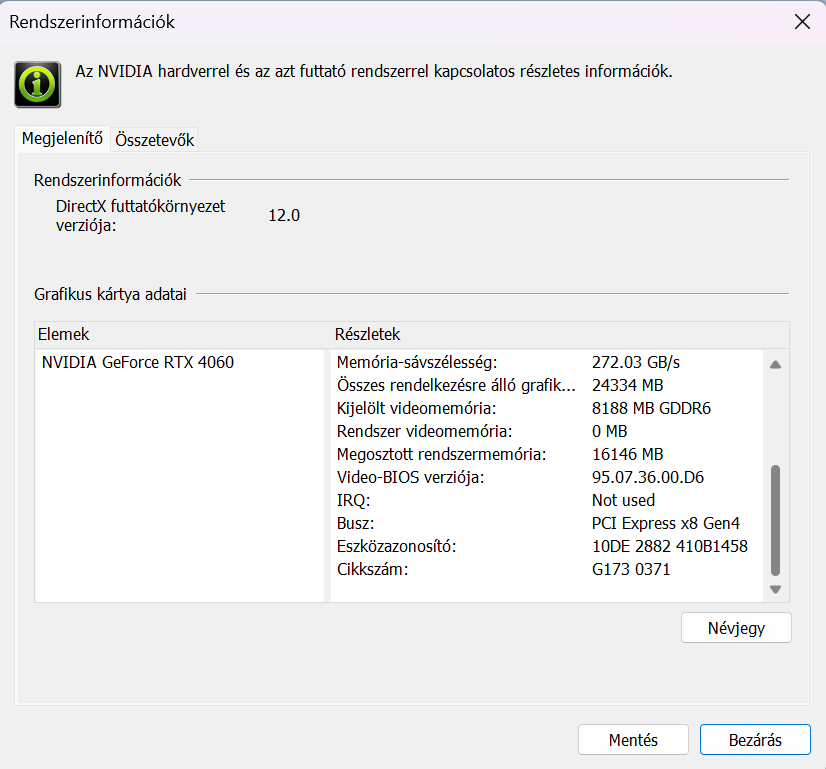Viewport: 826px width, 769px height.
Task: Click the details list scrollbar thumb
Action: tap(775, 520)
